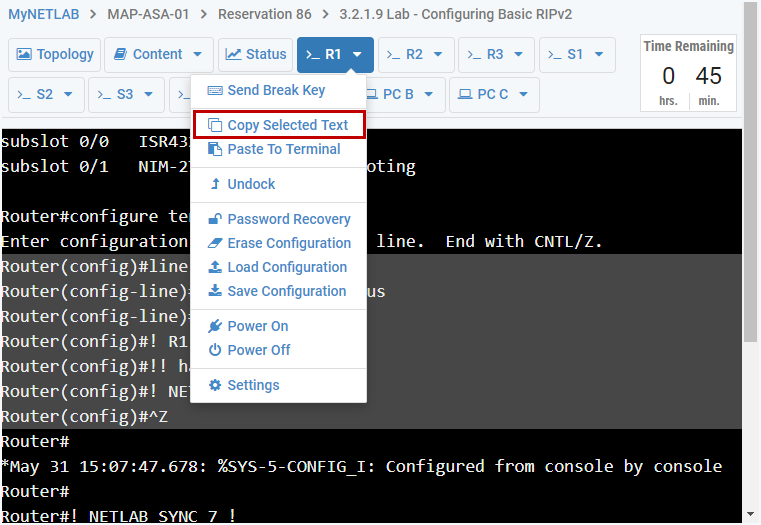Select Save Configuration menu entry
Screen dimensions: 761x525
tap(287, 292)
